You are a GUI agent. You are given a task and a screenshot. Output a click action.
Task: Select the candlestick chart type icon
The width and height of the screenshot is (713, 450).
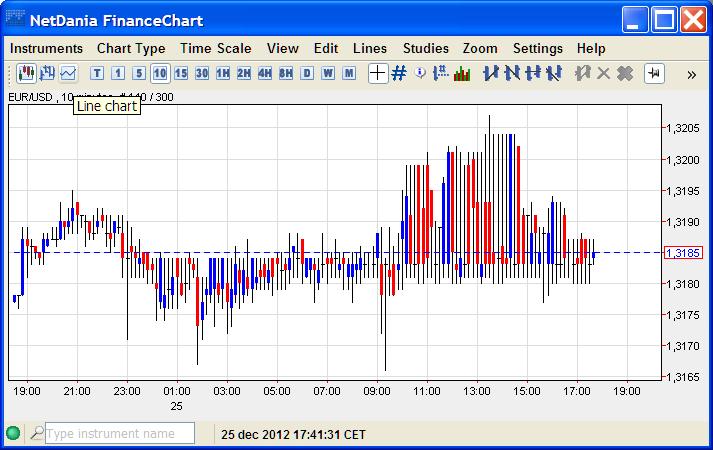point(26,73)
